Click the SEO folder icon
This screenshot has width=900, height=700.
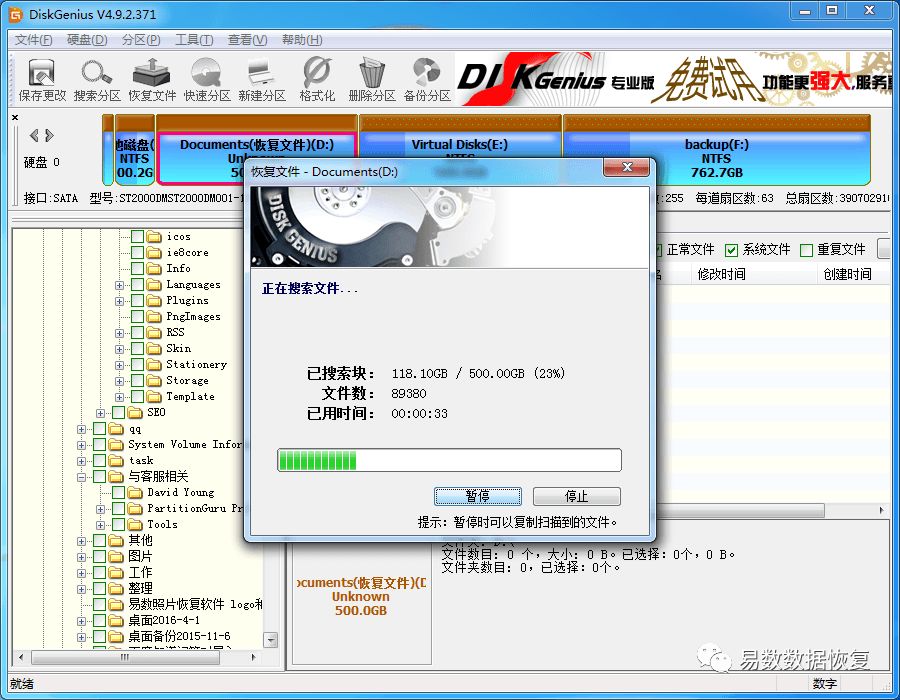coord(135,413)
